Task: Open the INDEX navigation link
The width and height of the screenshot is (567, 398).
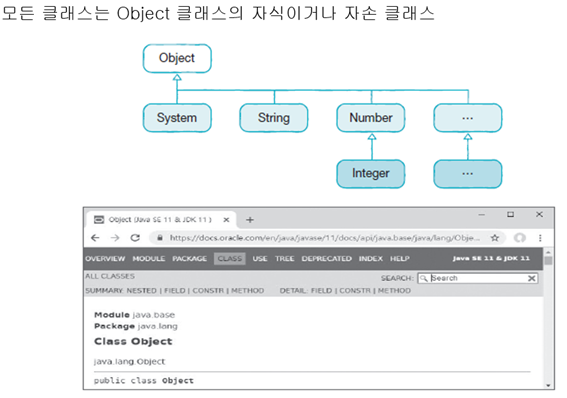Action: point(371,258)
